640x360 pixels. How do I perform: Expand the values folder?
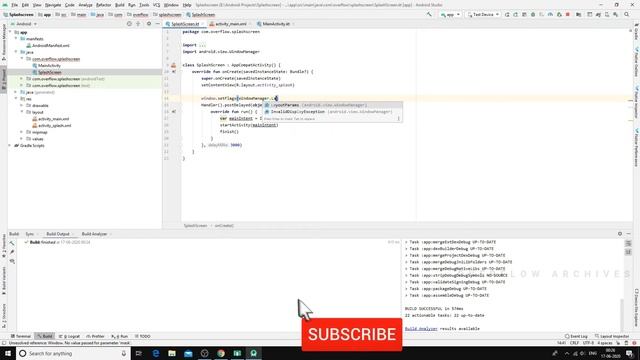coord(22,139)
